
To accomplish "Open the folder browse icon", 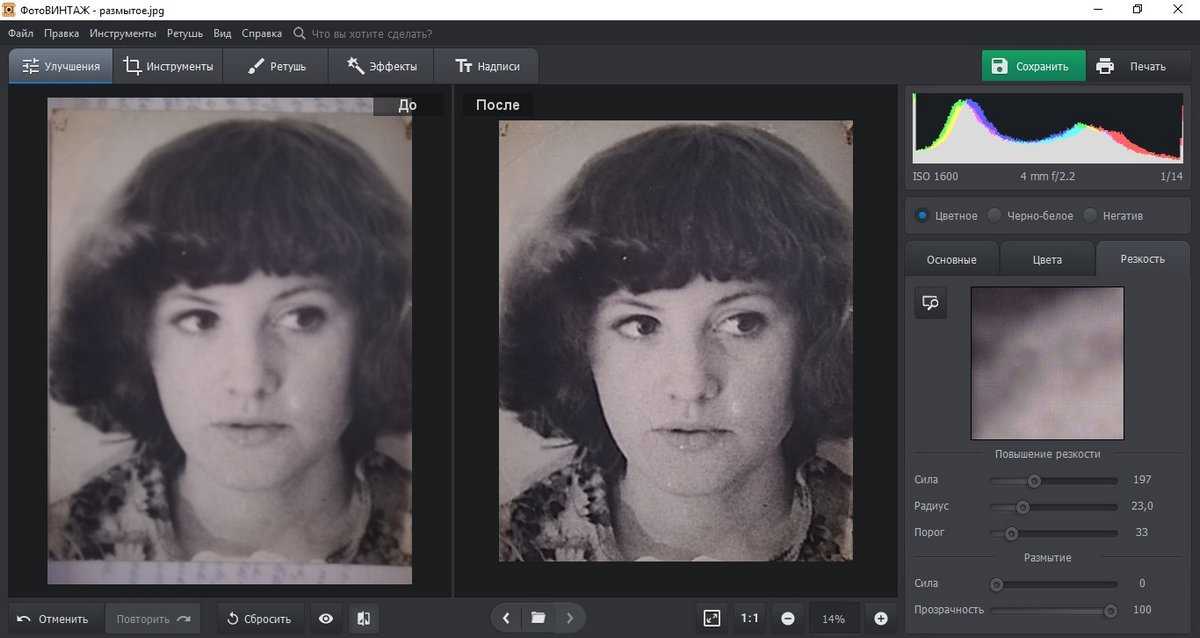I will pyautogui.click(x=538, y=618).
